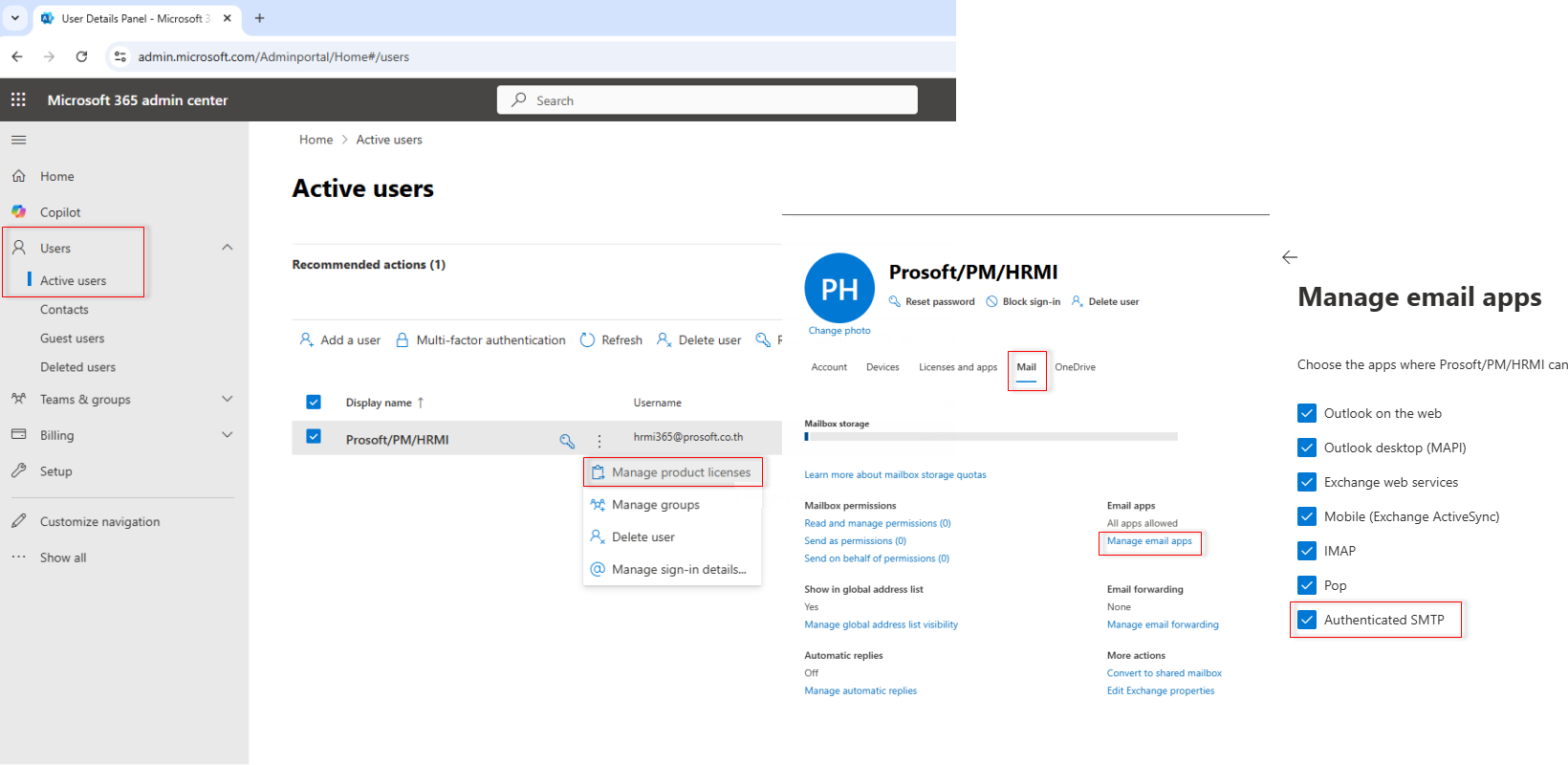Toggle the IMAP checkbox
Image resolution: width=1568 pixels, height=765 pixels.
[x=1307, y=551]
